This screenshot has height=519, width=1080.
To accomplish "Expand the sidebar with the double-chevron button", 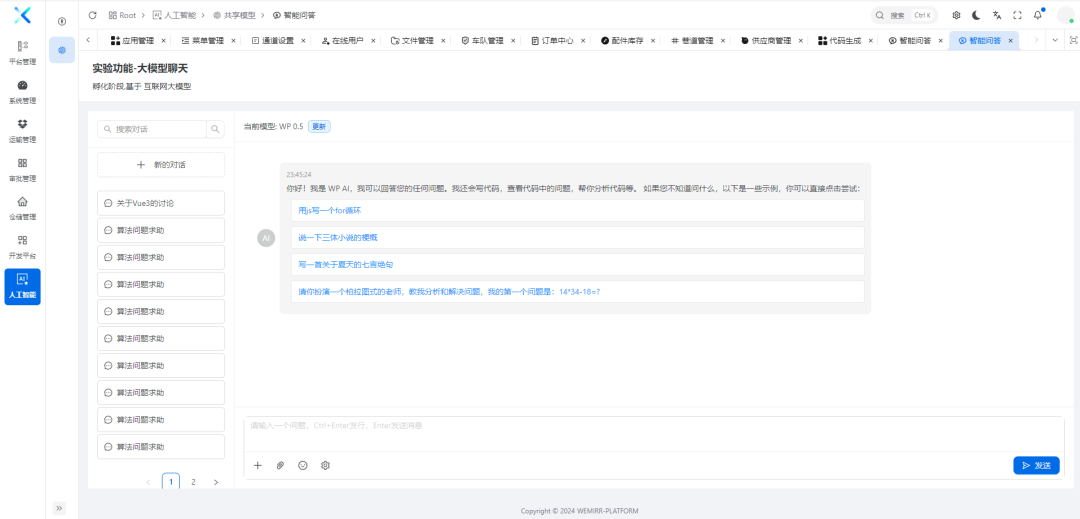I will point(59,508).
